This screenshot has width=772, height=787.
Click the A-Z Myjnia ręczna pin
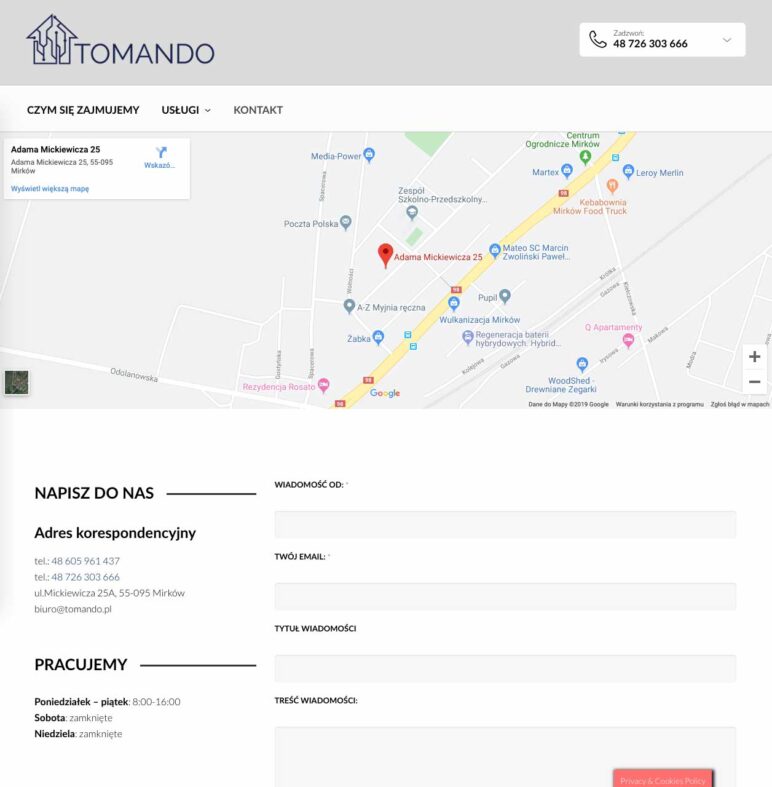(349, 306)
